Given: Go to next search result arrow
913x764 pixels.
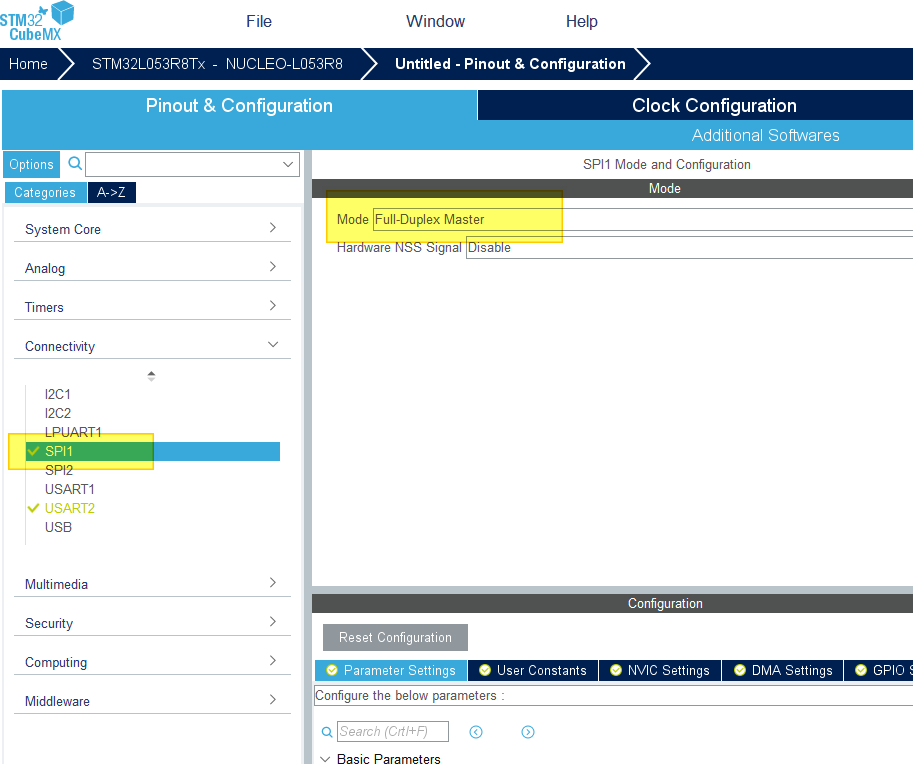Looking at the screenshot, I should click(528, 732).
